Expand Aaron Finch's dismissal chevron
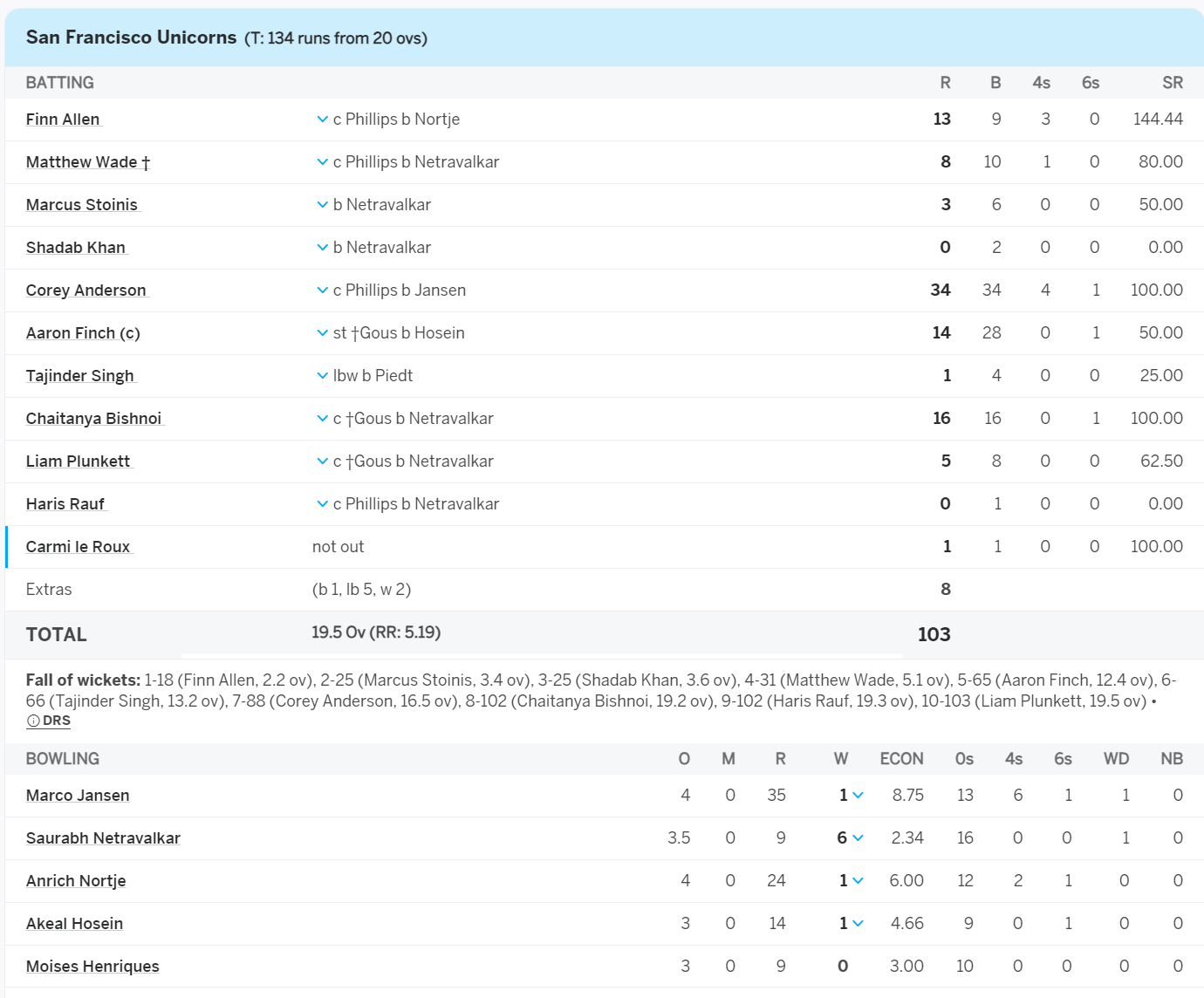The image size is (1204, 998). [322, 333]
